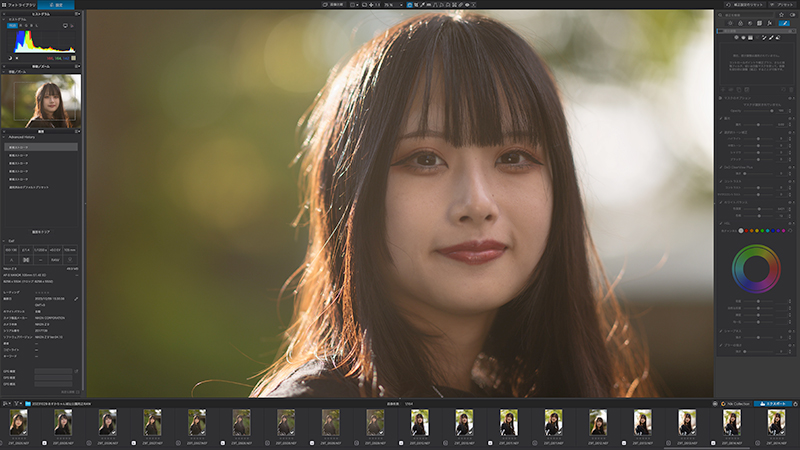Collapse the Exif panel section
This screenshot has height=450, width=800.
coord(4,241)
